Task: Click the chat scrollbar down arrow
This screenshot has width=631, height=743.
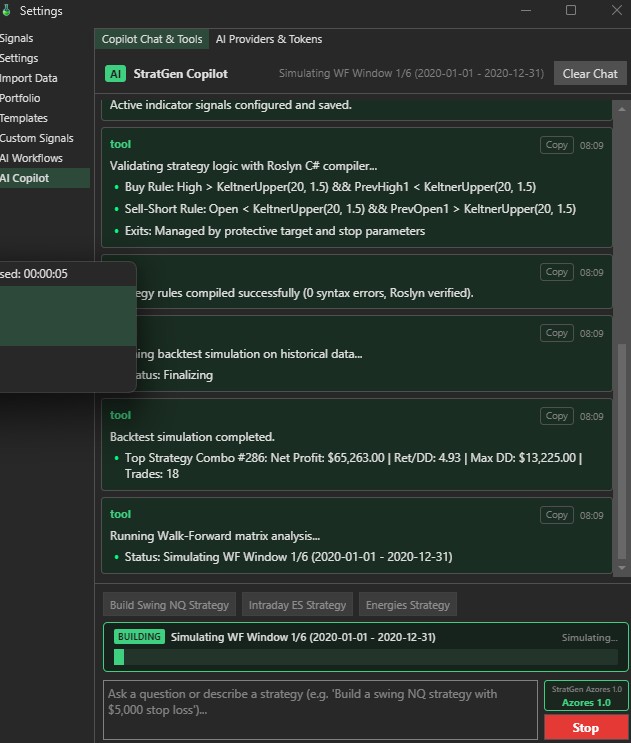Action: (x=622, y=568)
